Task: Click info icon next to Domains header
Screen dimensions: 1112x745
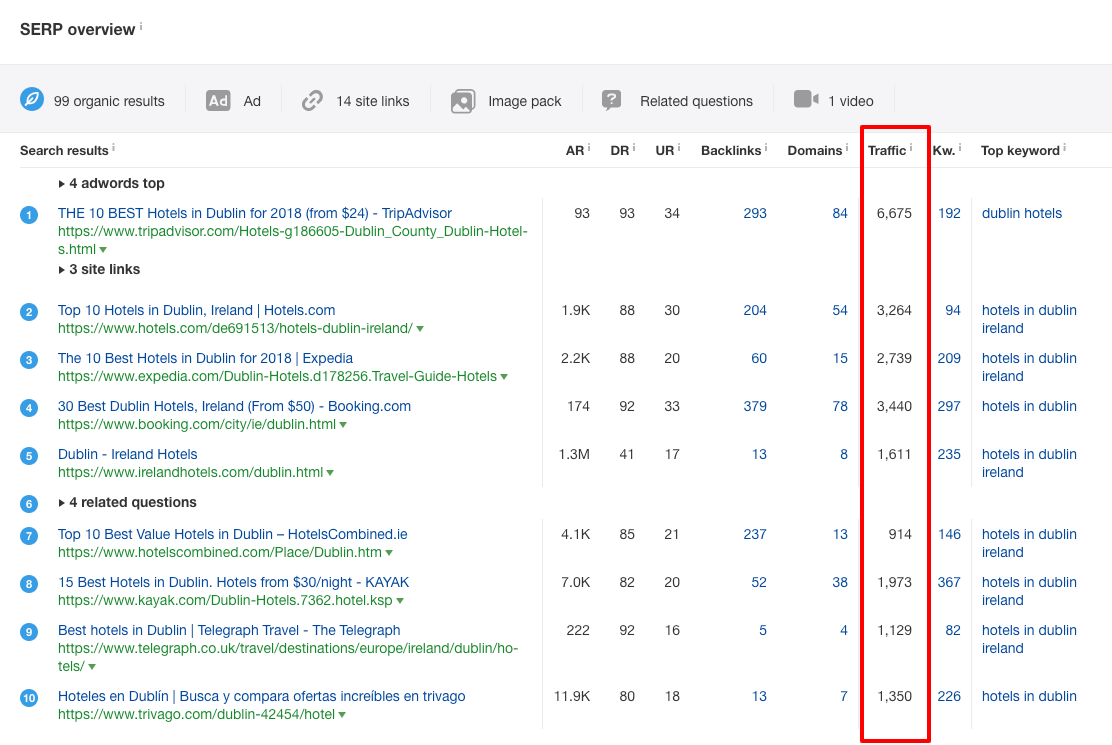Action: [x=847, y=147]
